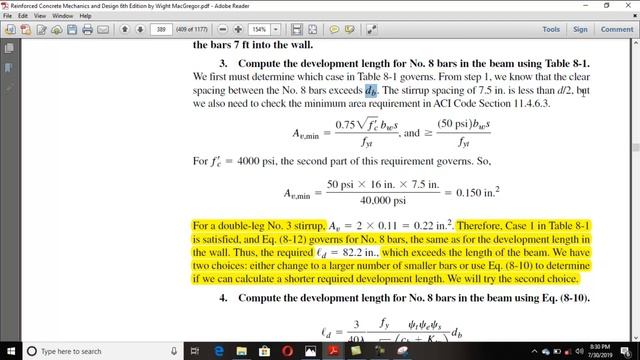
Task: Save the file with the floppy icon
Action: click(x=72, y=29)
